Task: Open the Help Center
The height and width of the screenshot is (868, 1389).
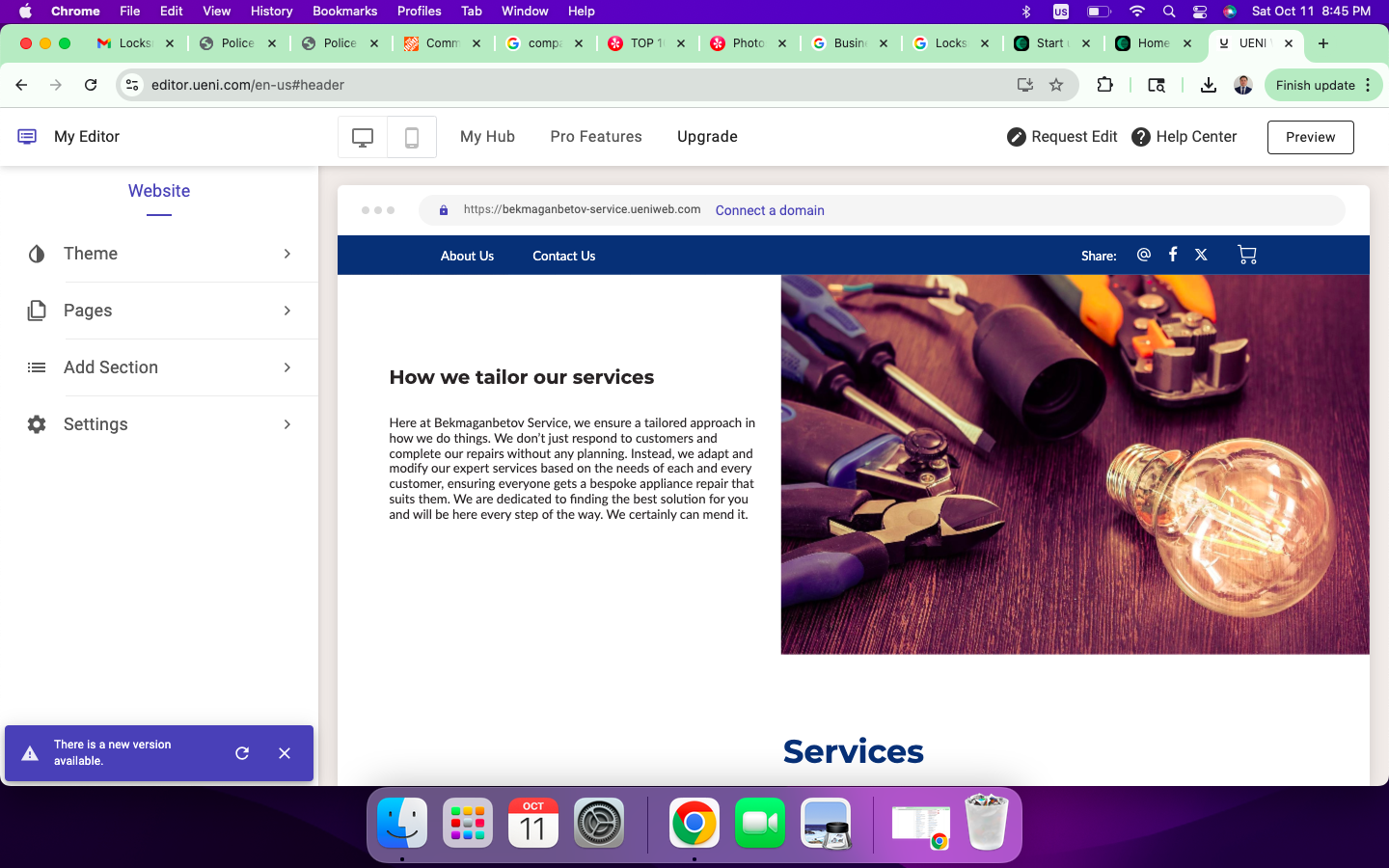Action: pos(1184,137)
